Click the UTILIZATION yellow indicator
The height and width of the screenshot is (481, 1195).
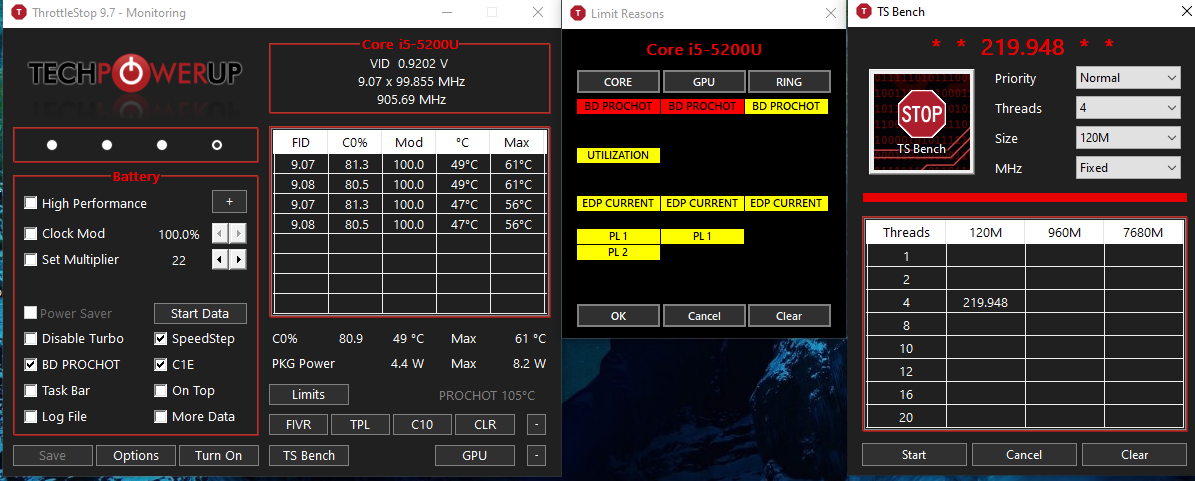click(x=618, y=155)
